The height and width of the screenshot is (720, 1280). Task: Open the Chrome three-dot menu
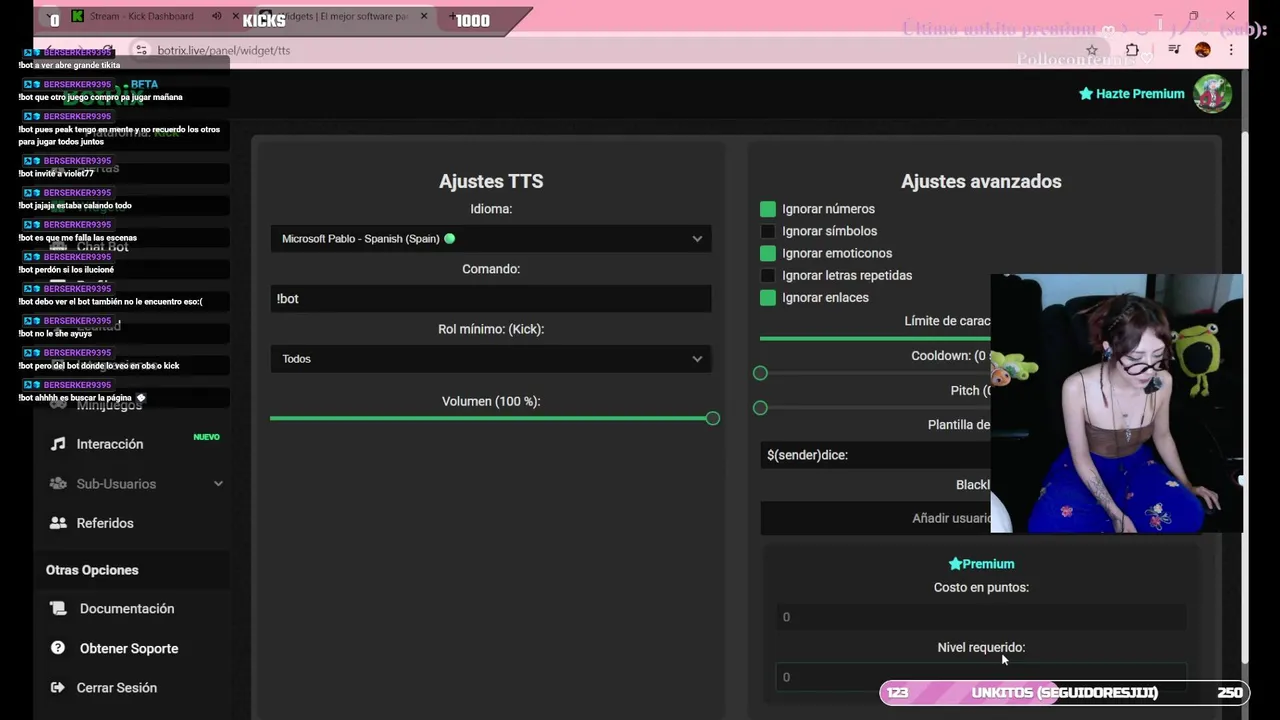[x=1231, y=50]
